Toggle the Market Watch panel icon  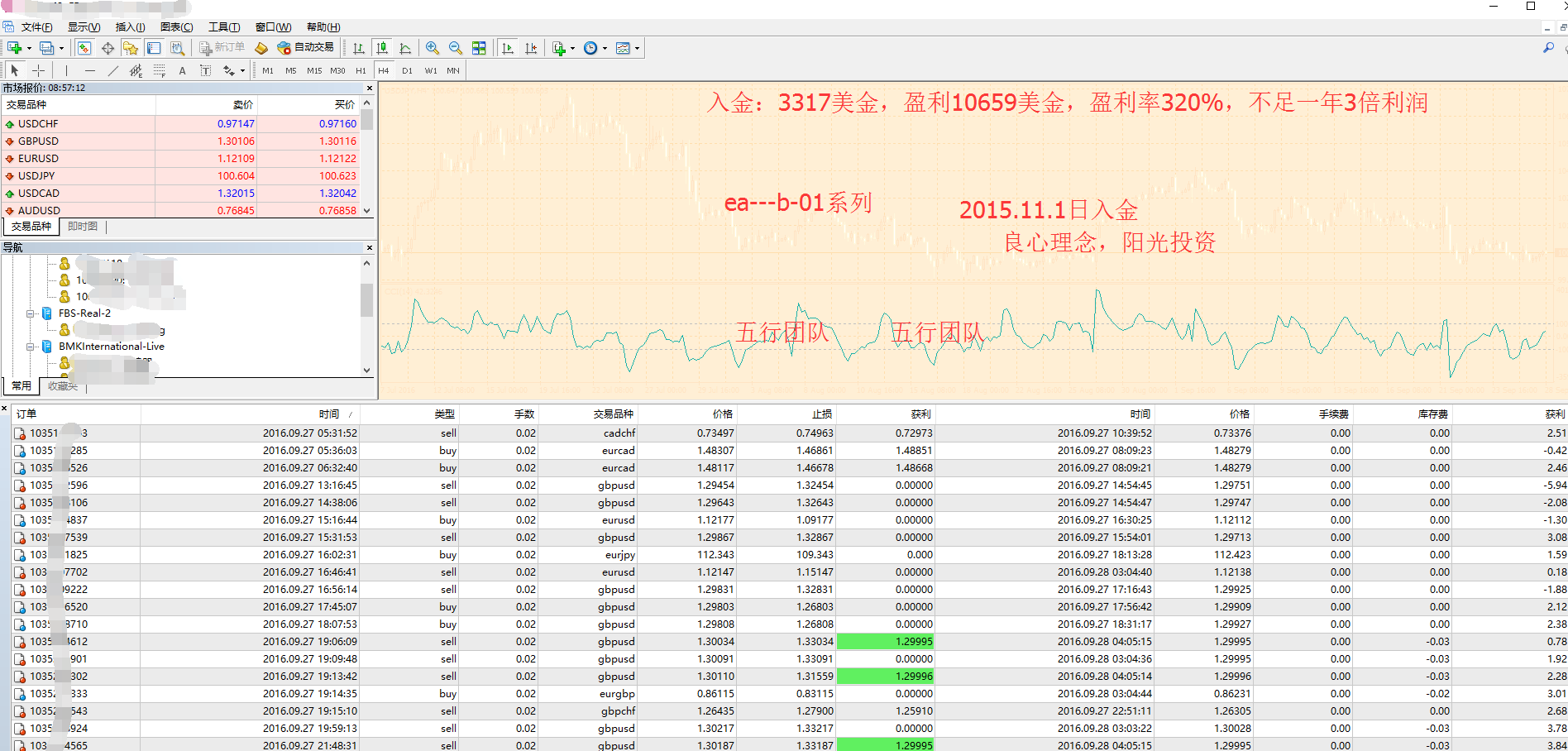(84, 48)
